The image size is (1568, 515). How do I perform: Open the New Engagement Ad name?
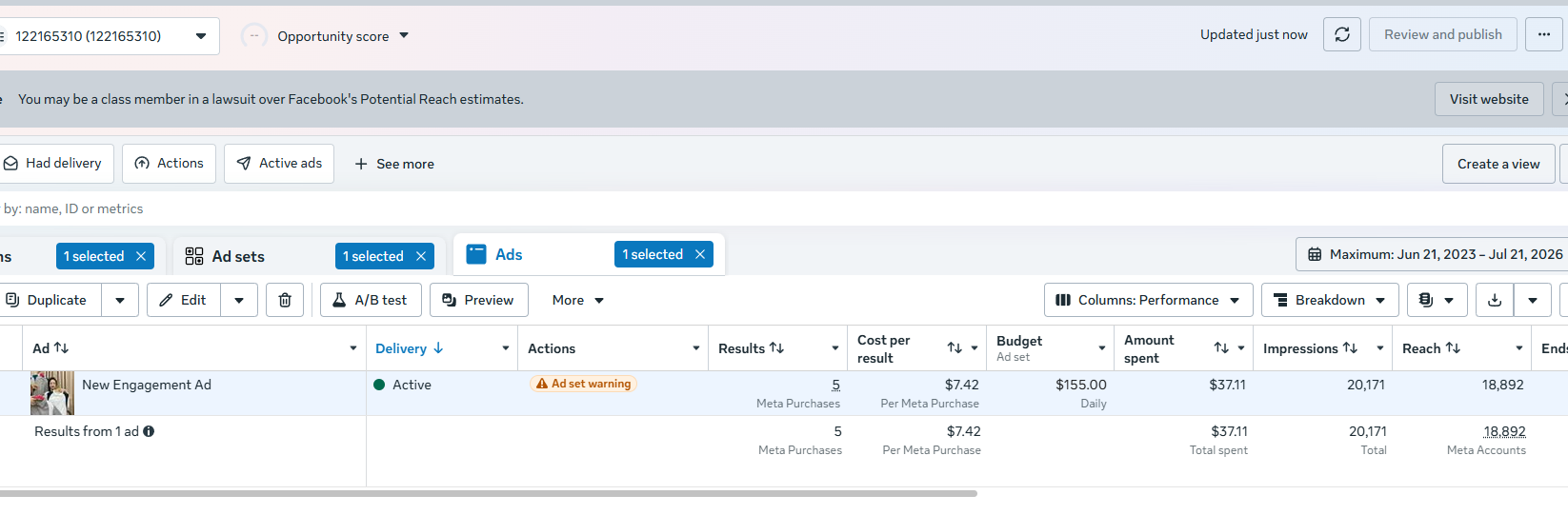(147, 385)
